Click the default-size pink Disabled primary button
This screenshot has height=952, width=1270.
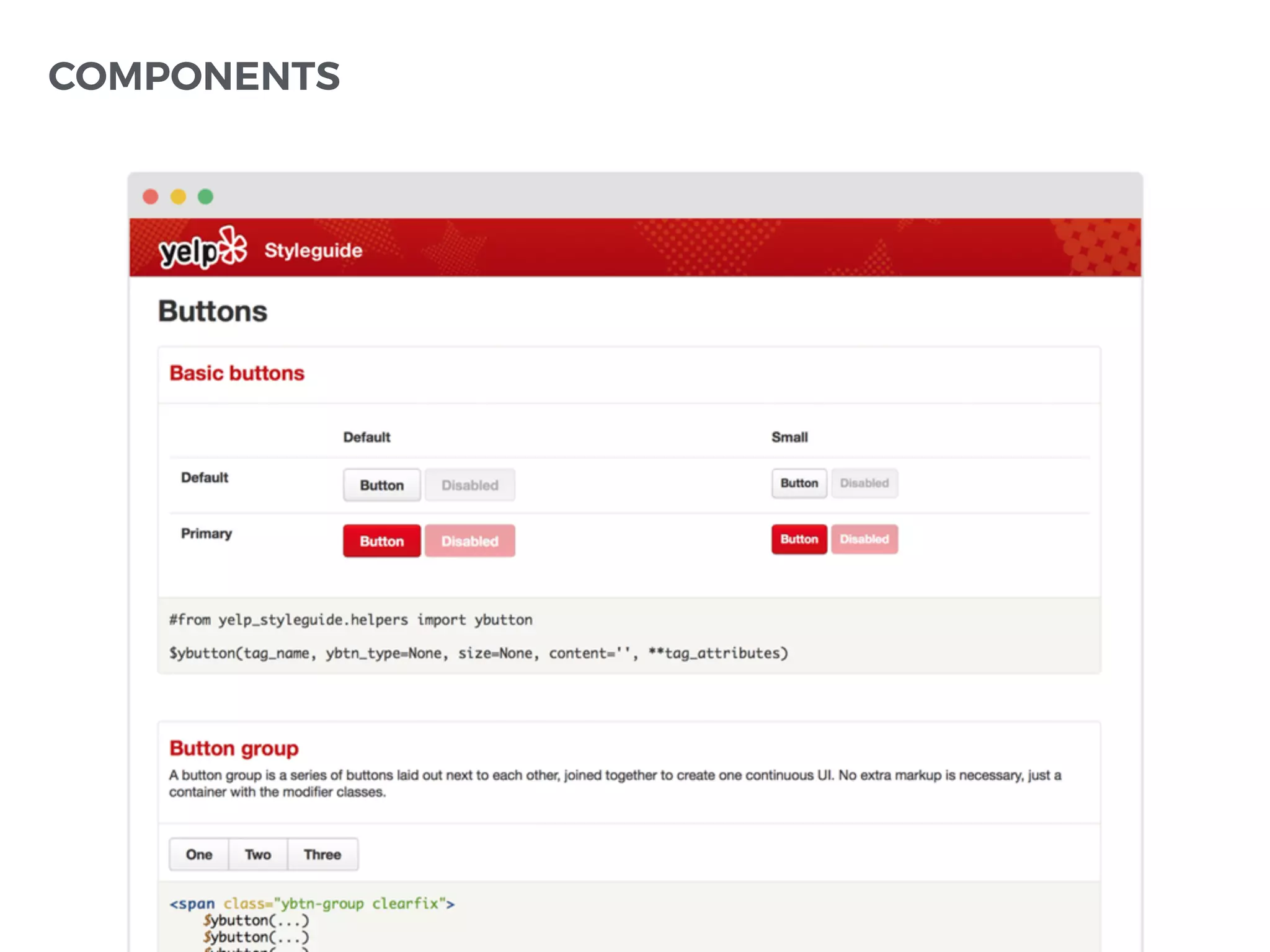pos(469,540)
